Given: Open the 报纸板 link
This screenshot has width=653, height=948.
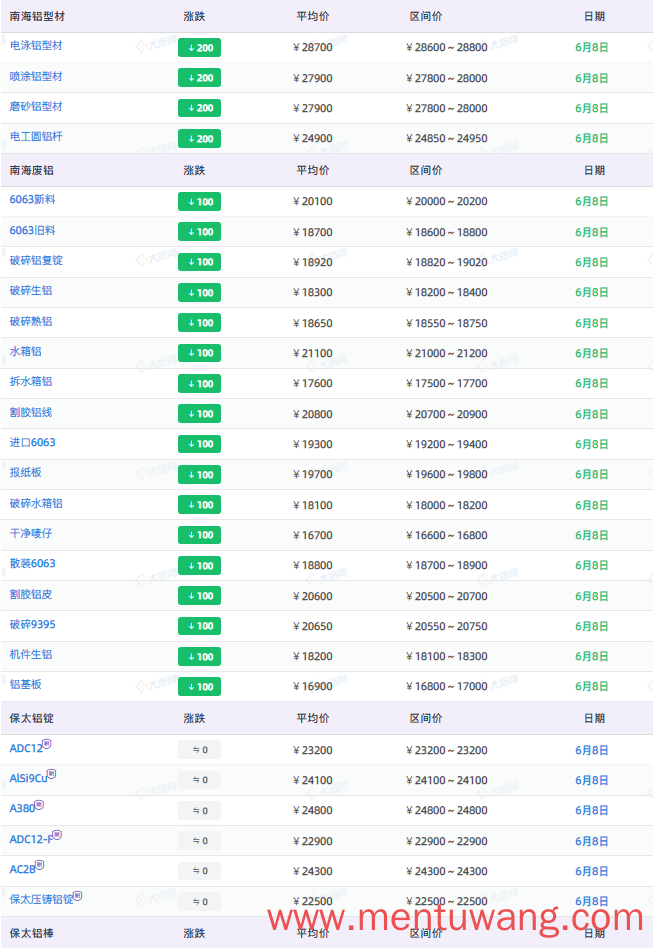Looking at the screenshot, I should point(25,473).
